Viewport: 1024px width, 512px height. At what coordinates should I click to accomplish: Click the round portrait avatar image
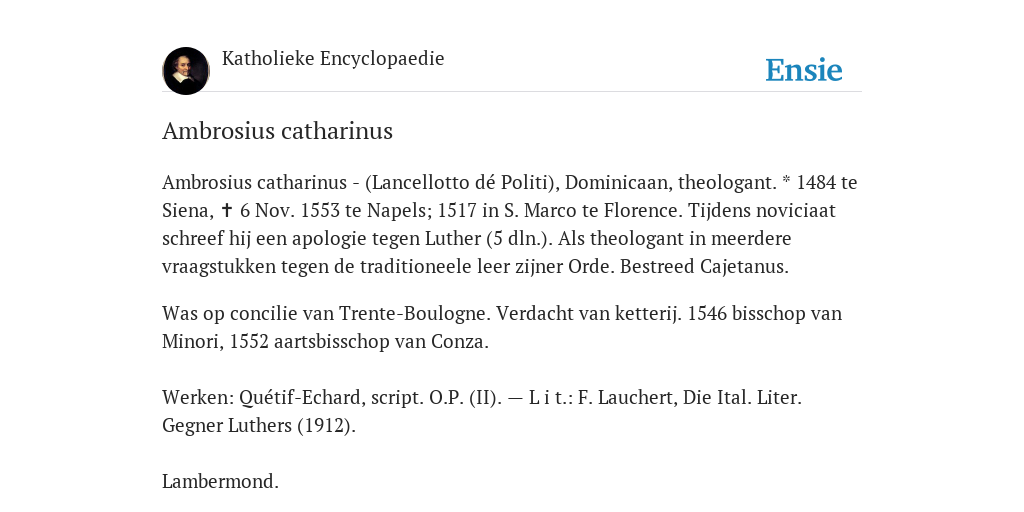point(186,71)
